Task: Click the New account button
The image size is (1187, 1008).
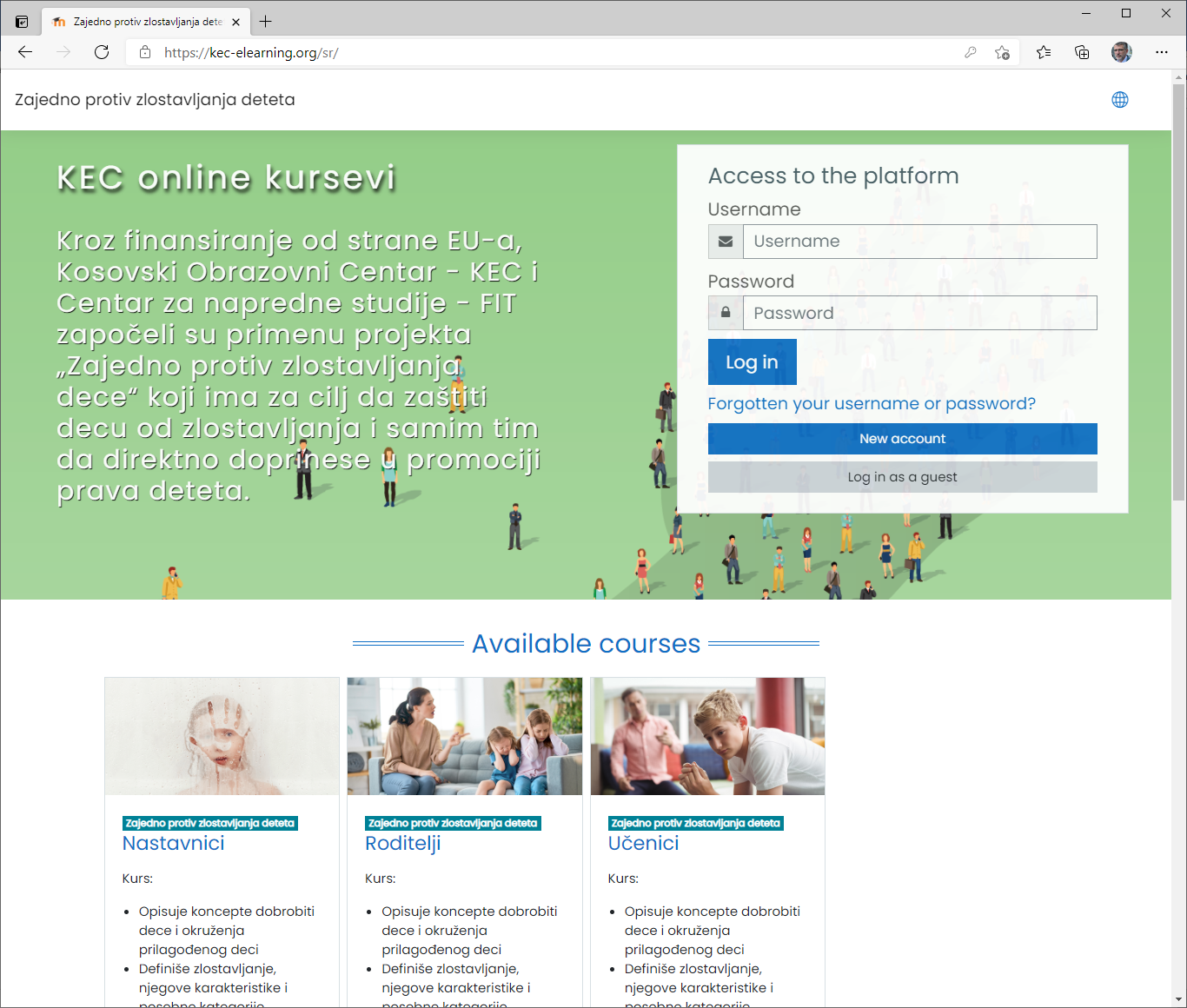Action: coord(902,439)
